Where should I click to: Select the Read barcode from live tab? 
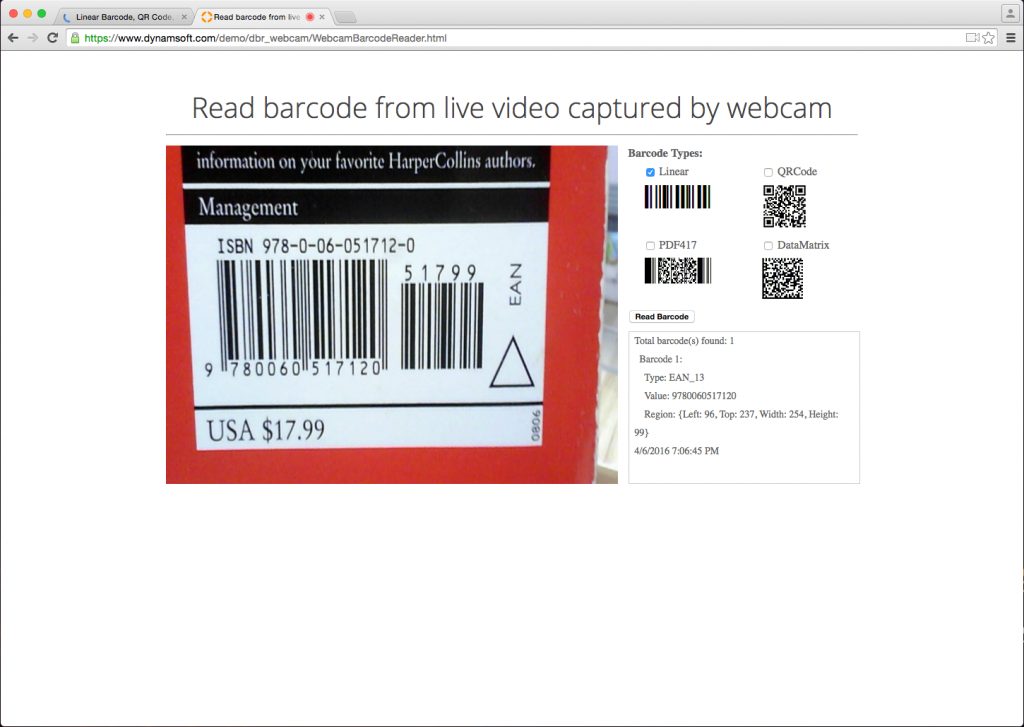tap(256, 17)
